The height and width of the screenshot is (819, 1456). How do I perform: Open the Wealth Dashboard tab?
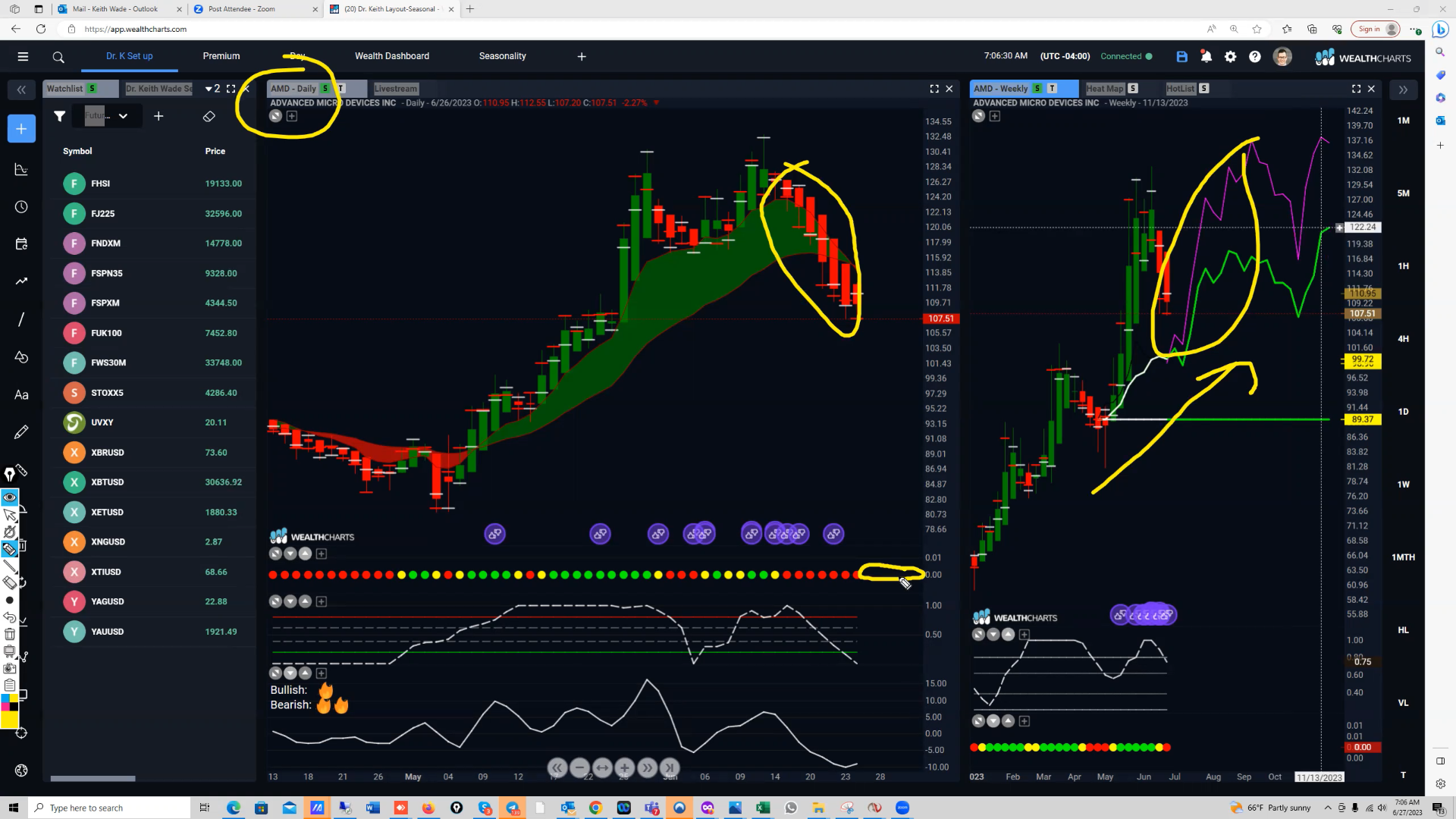(392, 56)
